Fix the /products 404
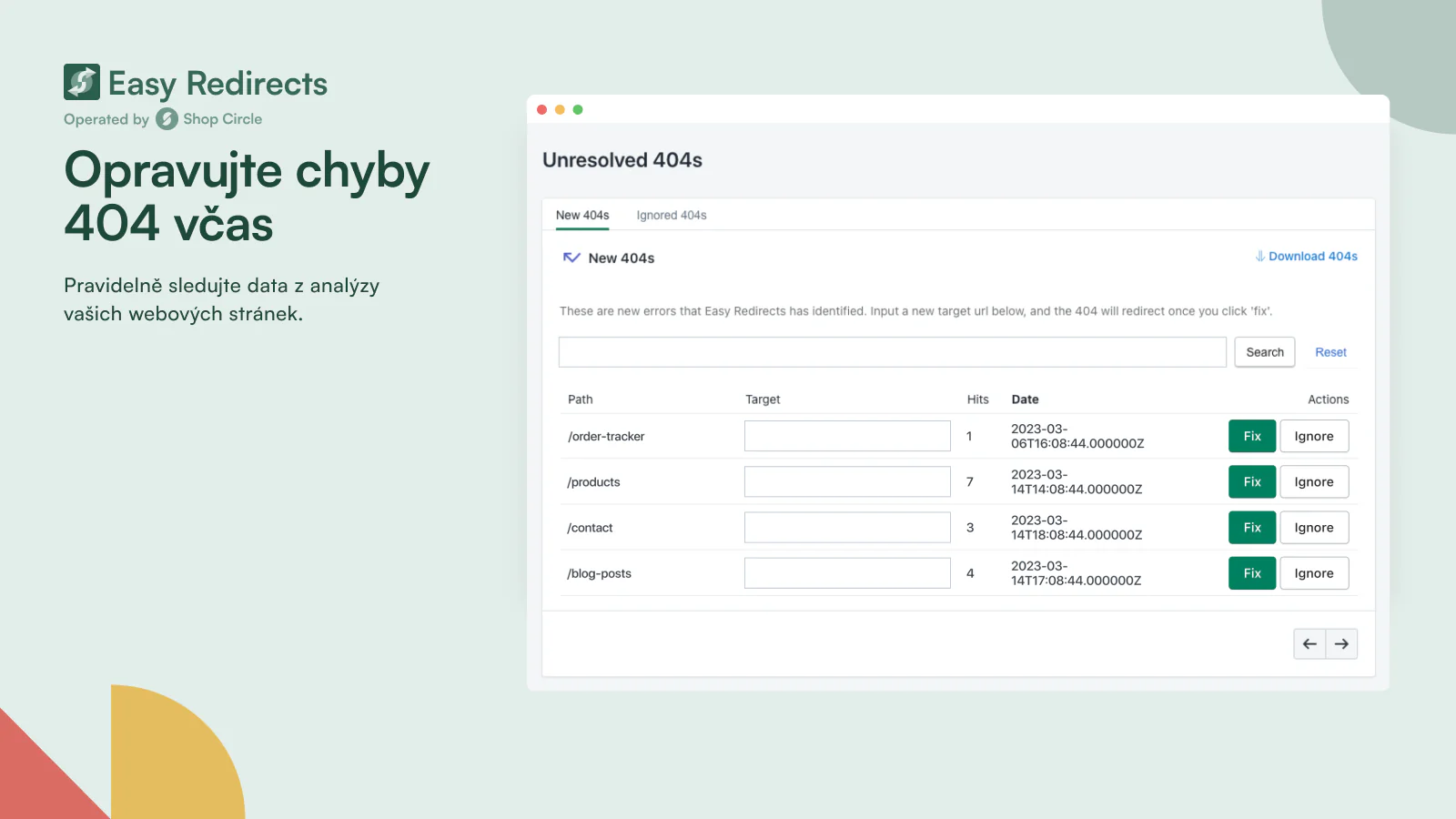This screenshot has width=1456, height=819. (x=1252, y=481)
